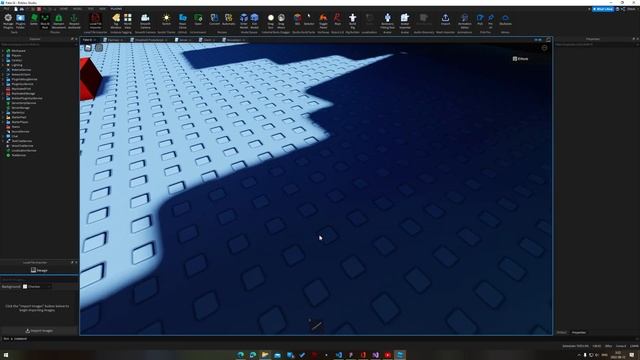The width and height of the screenshot is (640, 360).
Task: Select ReplicatedStorage in Explorer
Action: point(23,93)
